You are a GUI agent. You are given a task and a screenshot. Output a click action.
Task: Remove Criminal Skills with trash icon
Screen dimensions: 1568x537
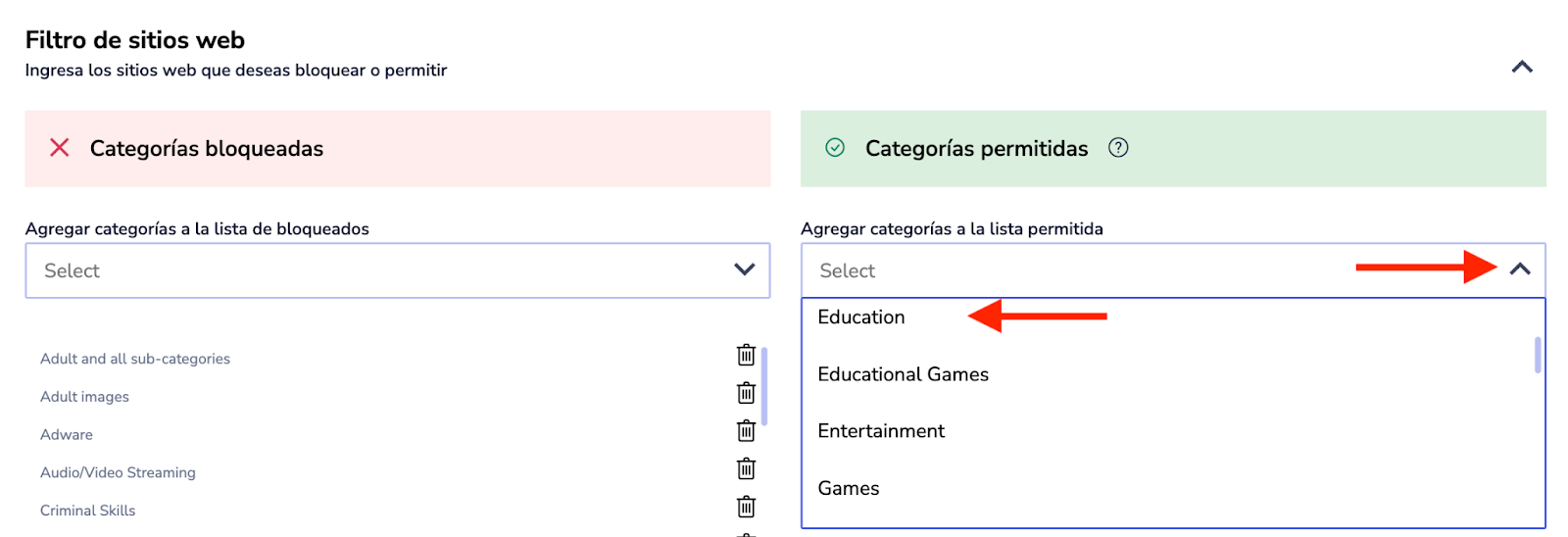click(746, 507)
